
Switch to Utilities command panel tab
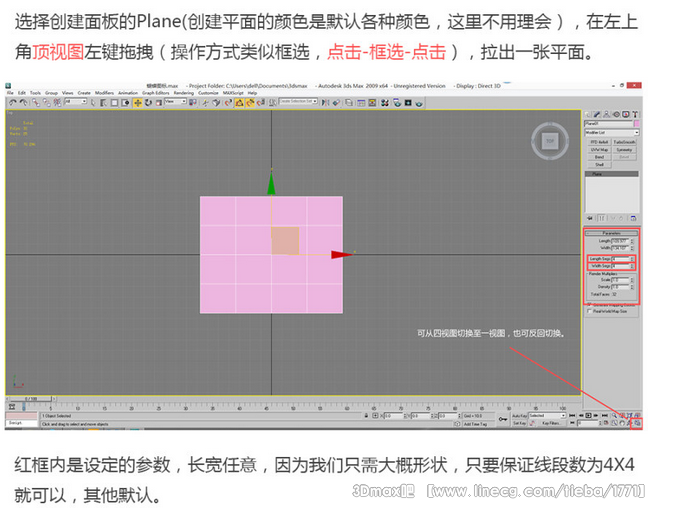pos(635,114)
